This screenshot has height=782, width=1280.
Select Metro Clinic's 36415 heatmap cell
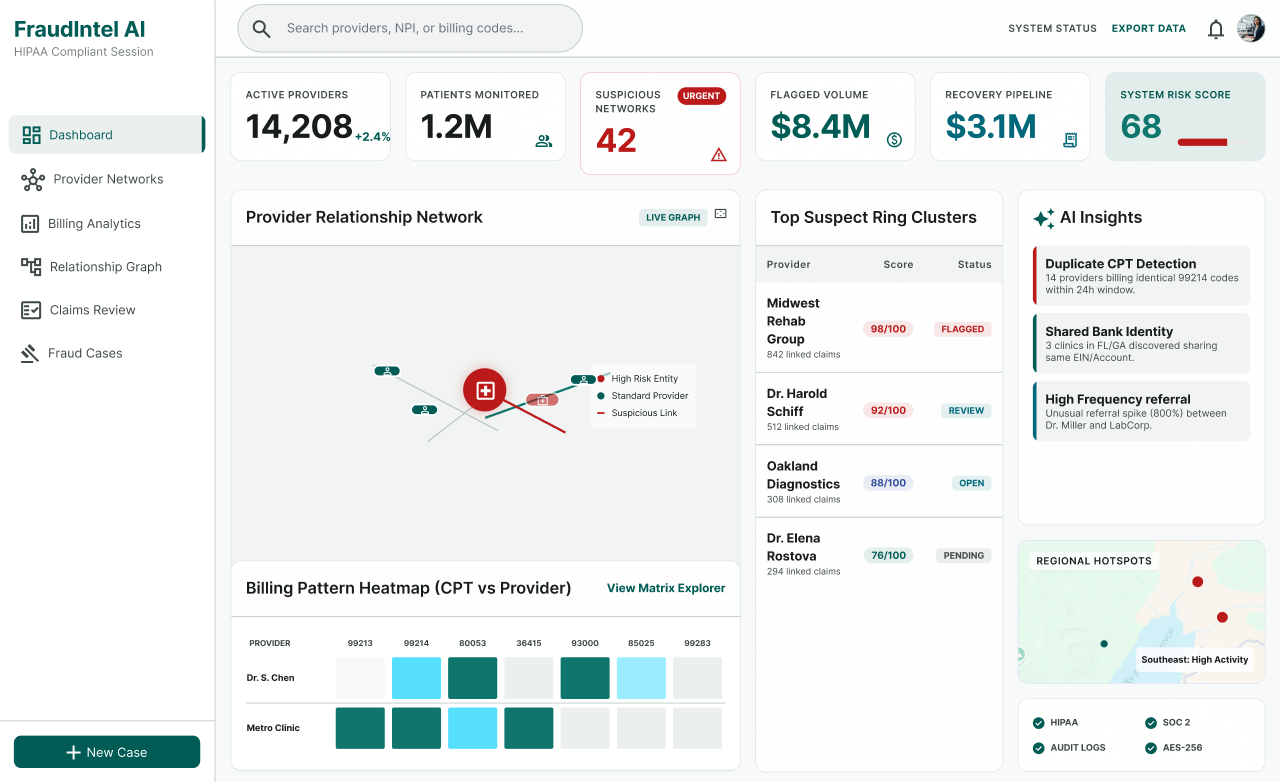point(528,728)
